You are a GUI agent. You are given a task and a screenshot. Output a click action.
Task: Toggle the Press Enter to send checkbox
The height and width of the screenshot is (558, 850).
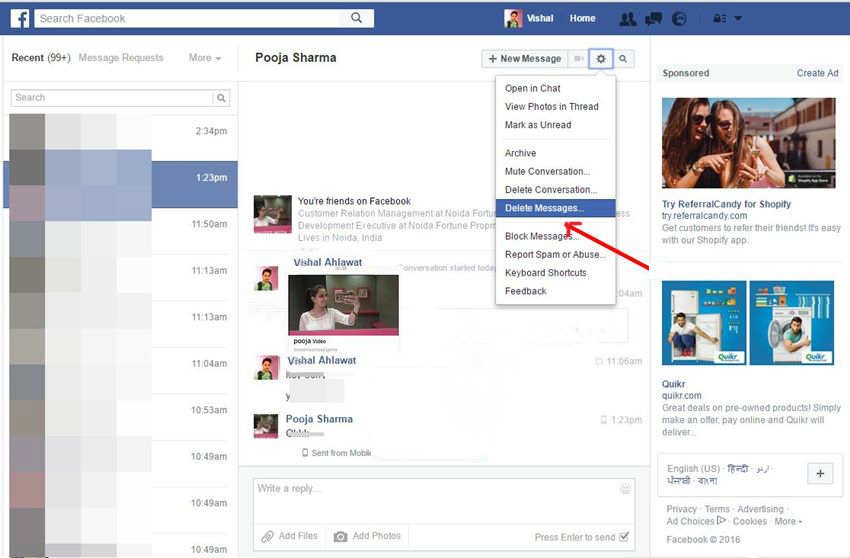click(625, 537)
